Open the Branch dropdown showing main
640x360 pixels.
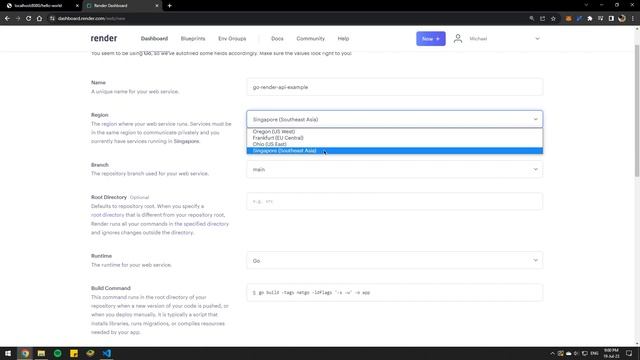pyautogui.click(x=395, y=169)
